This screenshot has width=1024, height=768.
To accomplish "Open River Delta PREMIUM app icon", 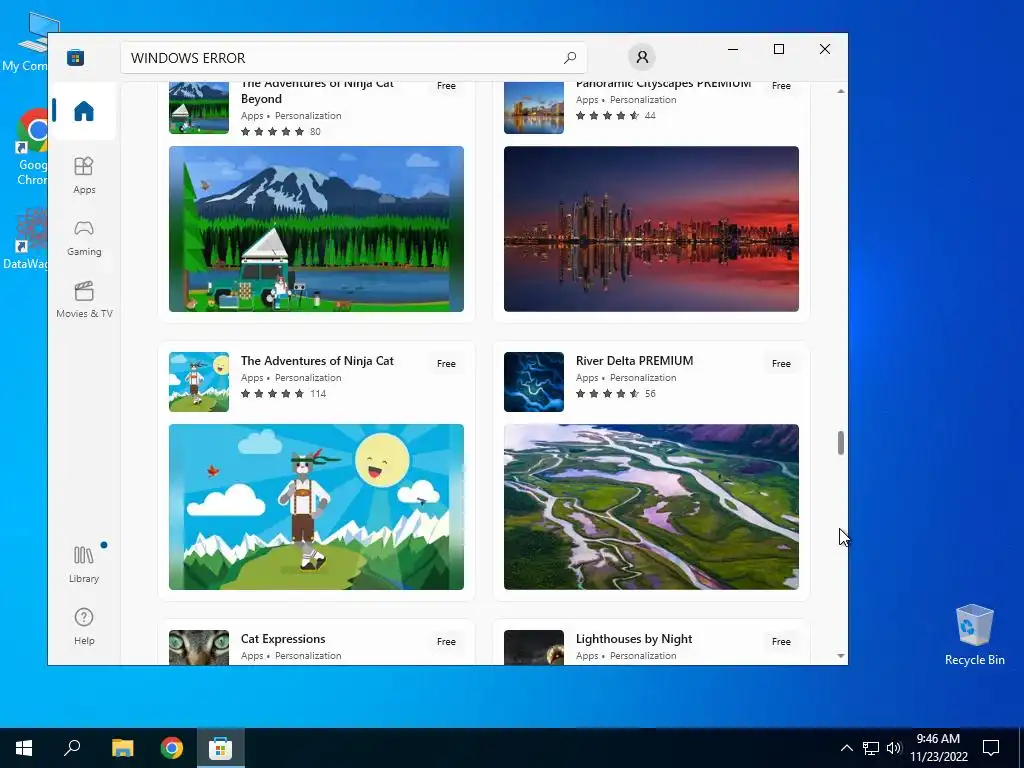I will [x=534, y=382].
